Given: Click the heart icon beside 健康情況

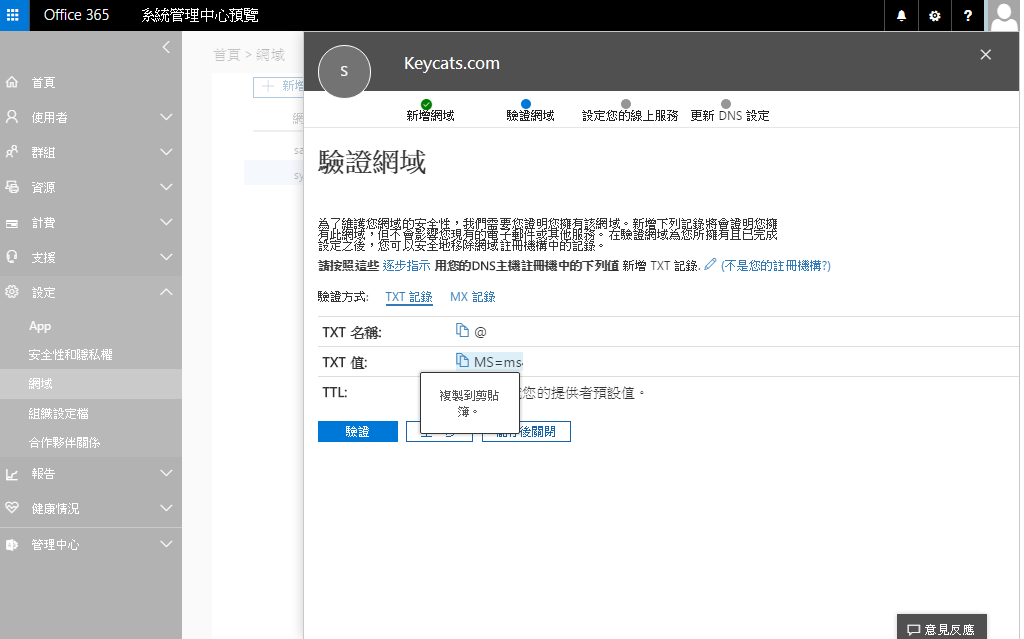Looking at the screenshot, I should [x=12, y=508].
